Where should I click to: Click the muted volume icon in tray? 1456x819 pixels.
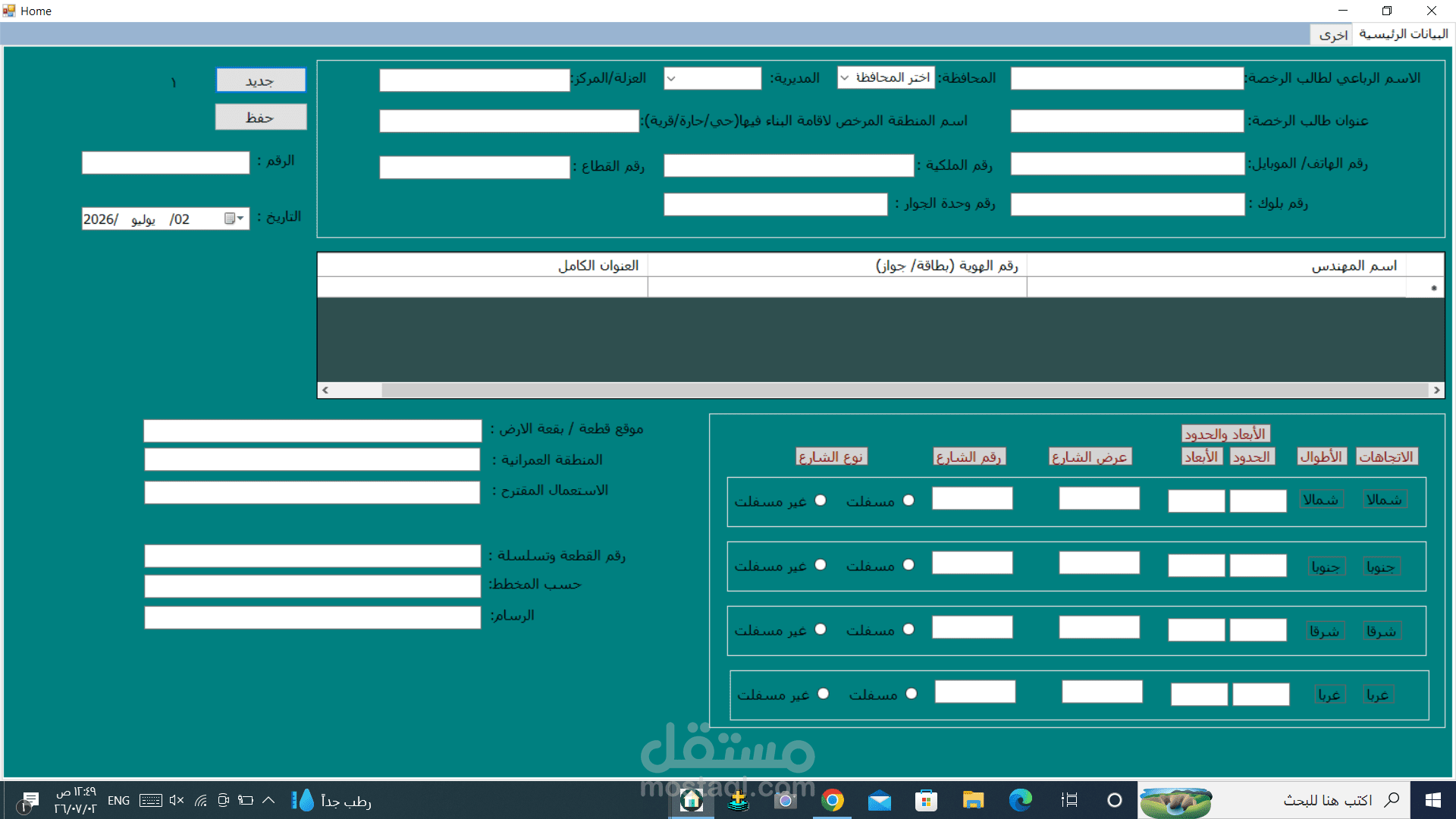tap(177, 800)
